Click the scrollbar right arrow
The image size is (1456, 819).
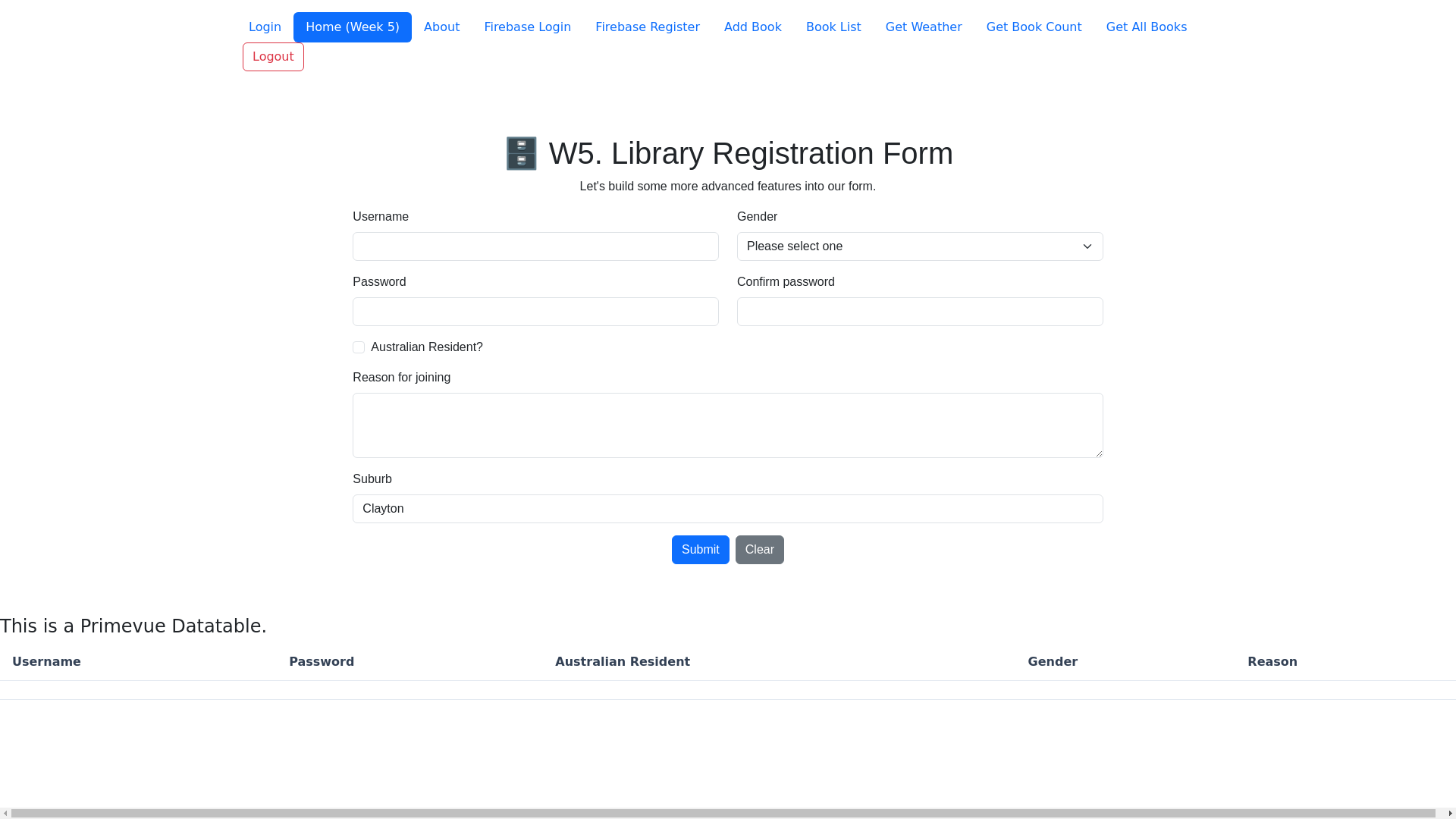coord(1450,814)
